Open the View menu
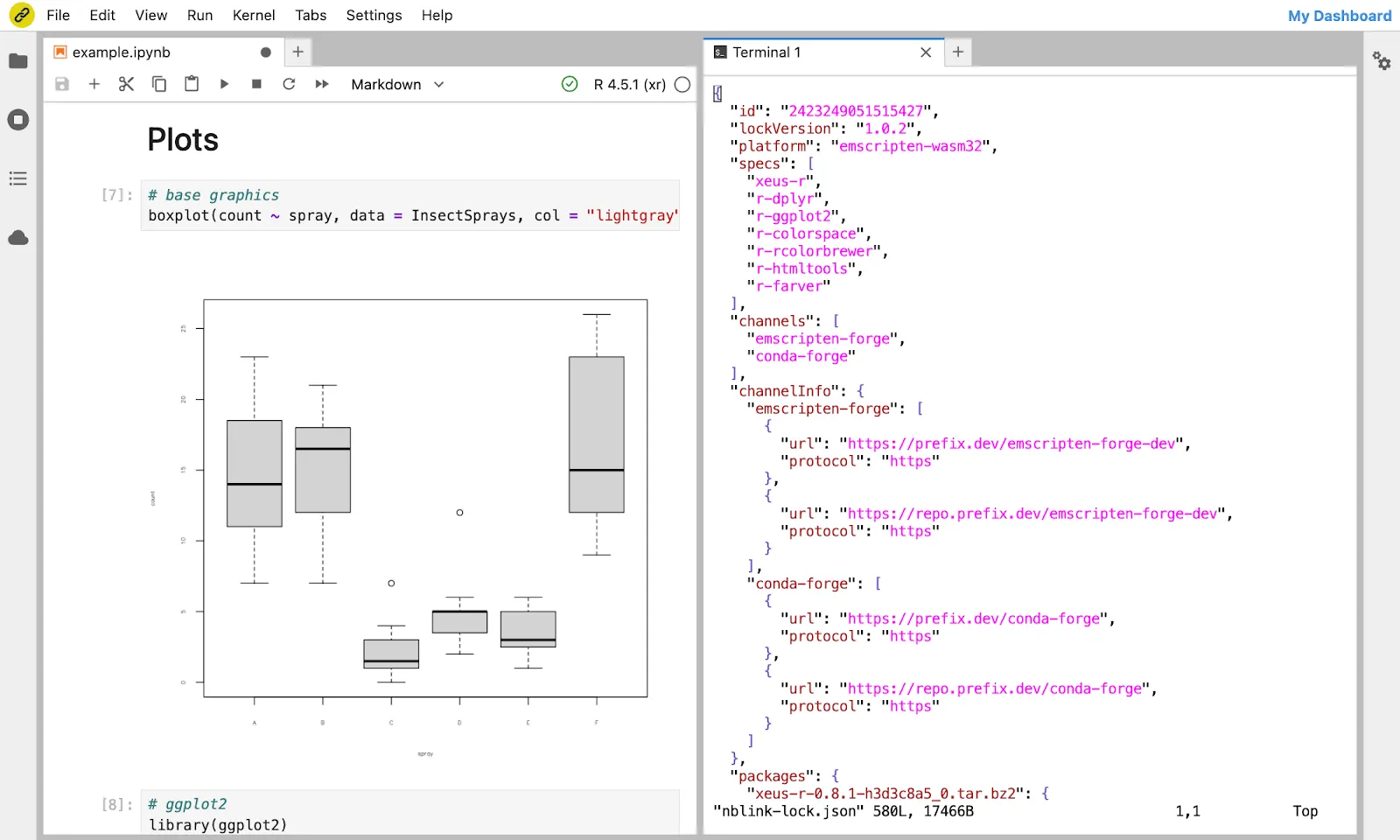This screenshot has width=1400, height=840. coord(151,15)
